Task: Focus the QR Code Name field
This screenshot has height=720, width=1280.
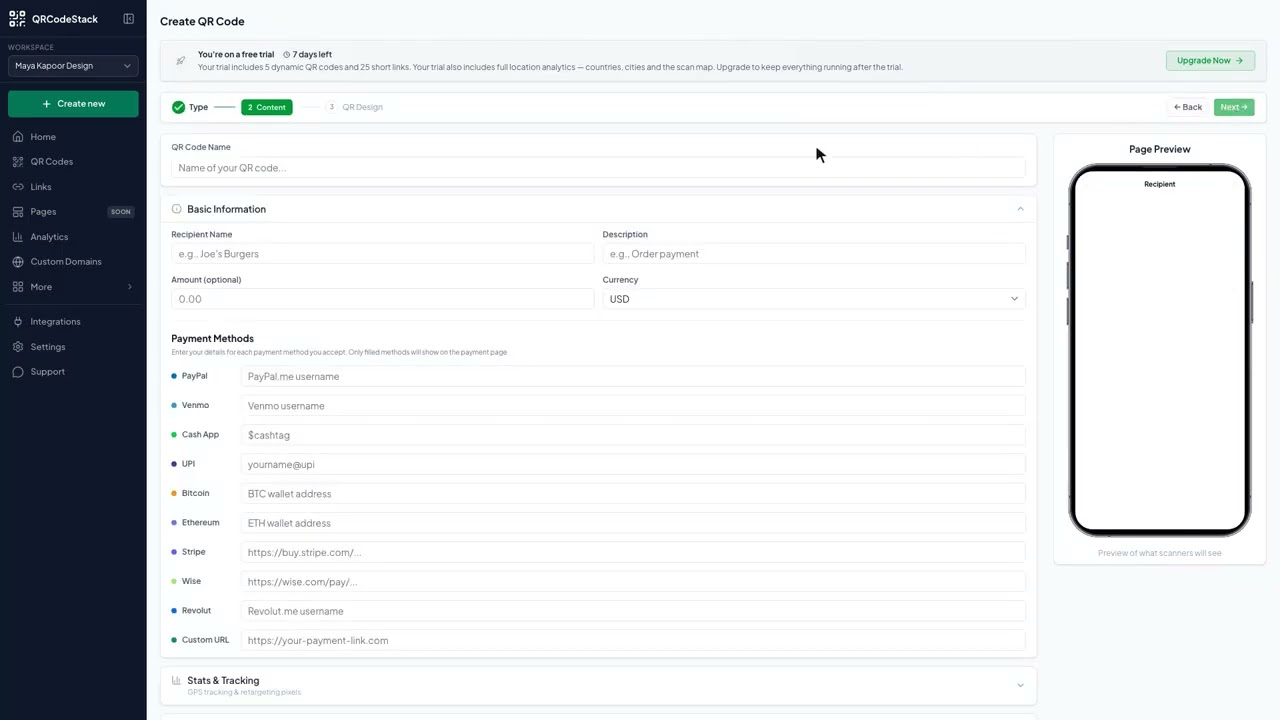Action: tap(598, 168)
